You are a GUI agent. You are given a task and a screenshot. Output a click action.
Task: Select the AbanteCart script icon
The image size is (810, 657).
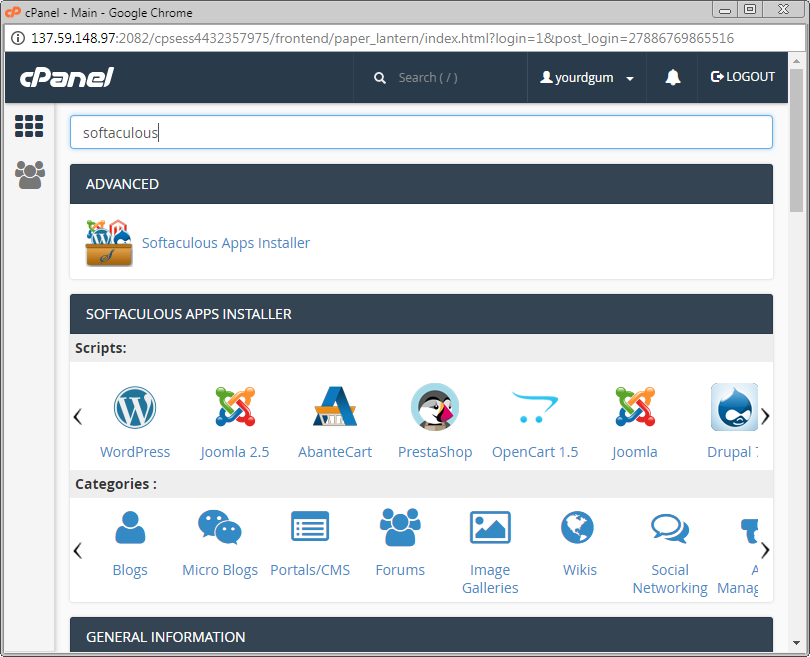(x=335, y=406)
